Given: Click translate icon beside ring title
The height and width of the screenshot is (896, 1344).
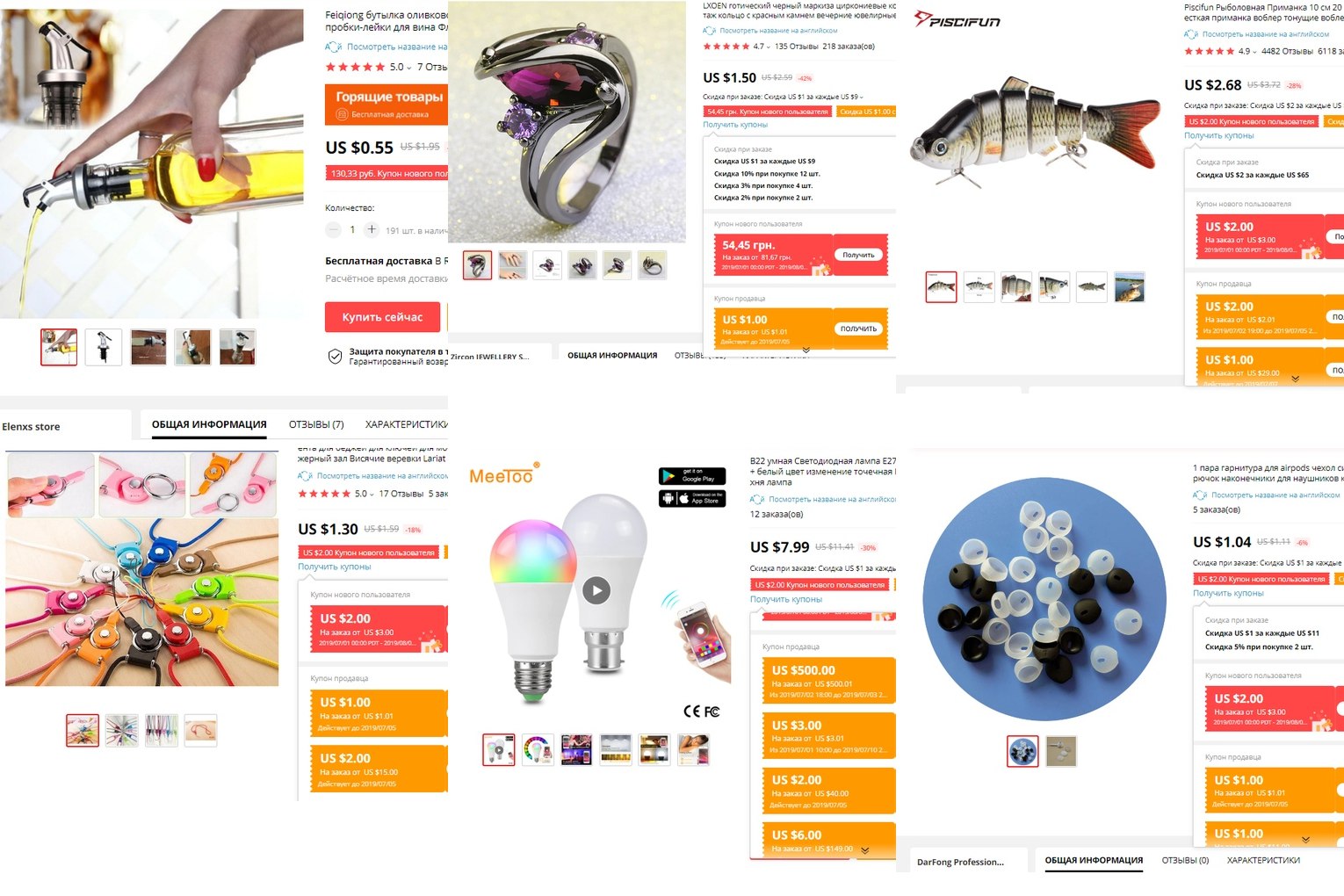Looking at the screenshot, I should pyautogui.click(x=710, y=31).
